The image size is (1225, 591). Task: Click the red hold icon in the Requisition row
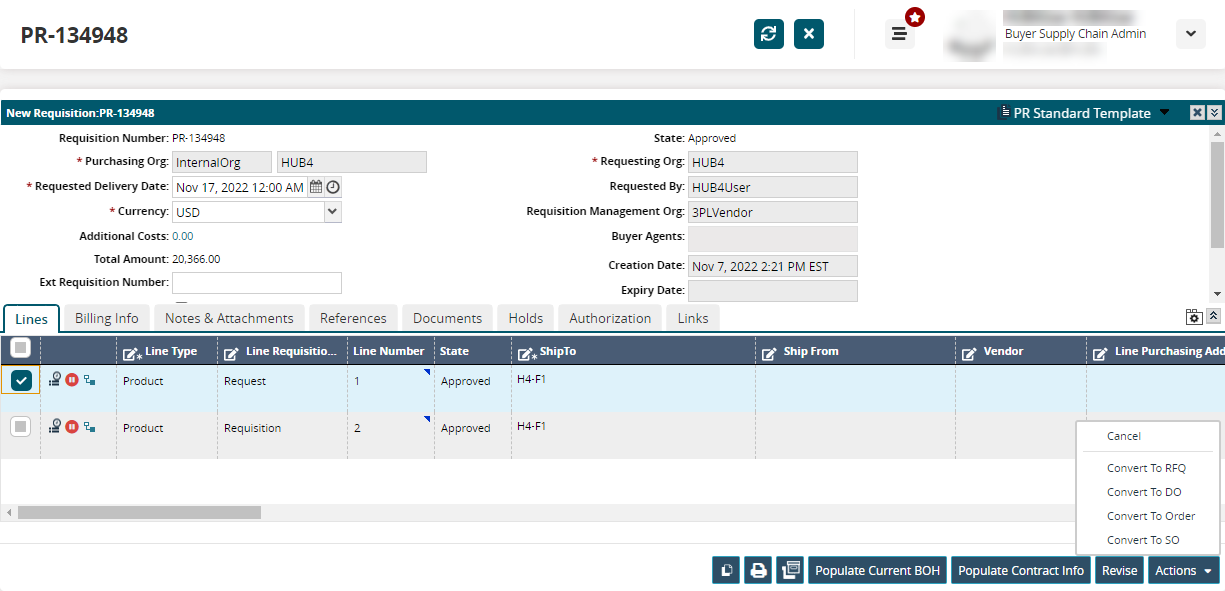point(72,427)
